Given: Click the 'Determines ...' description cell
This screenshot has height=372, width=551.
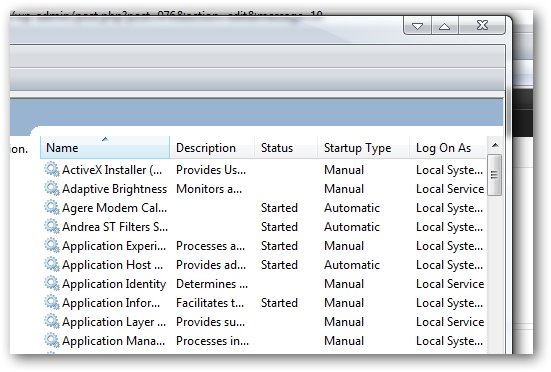Looking at the screenshot, I should pos(212,284).
